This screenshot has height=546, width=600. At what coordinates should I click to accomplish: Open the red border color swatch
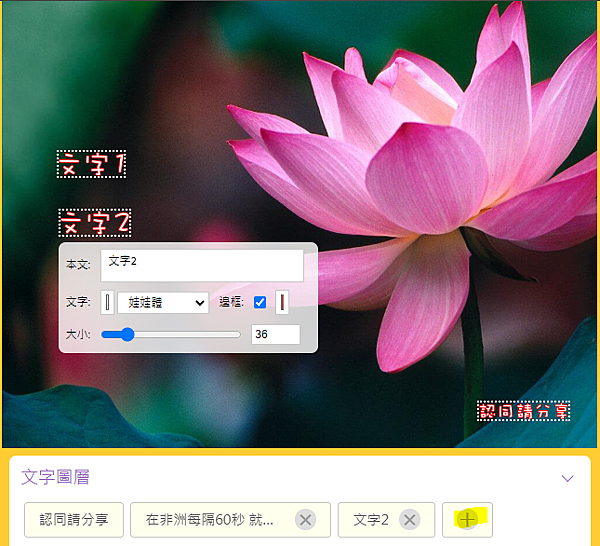point(282,303)
